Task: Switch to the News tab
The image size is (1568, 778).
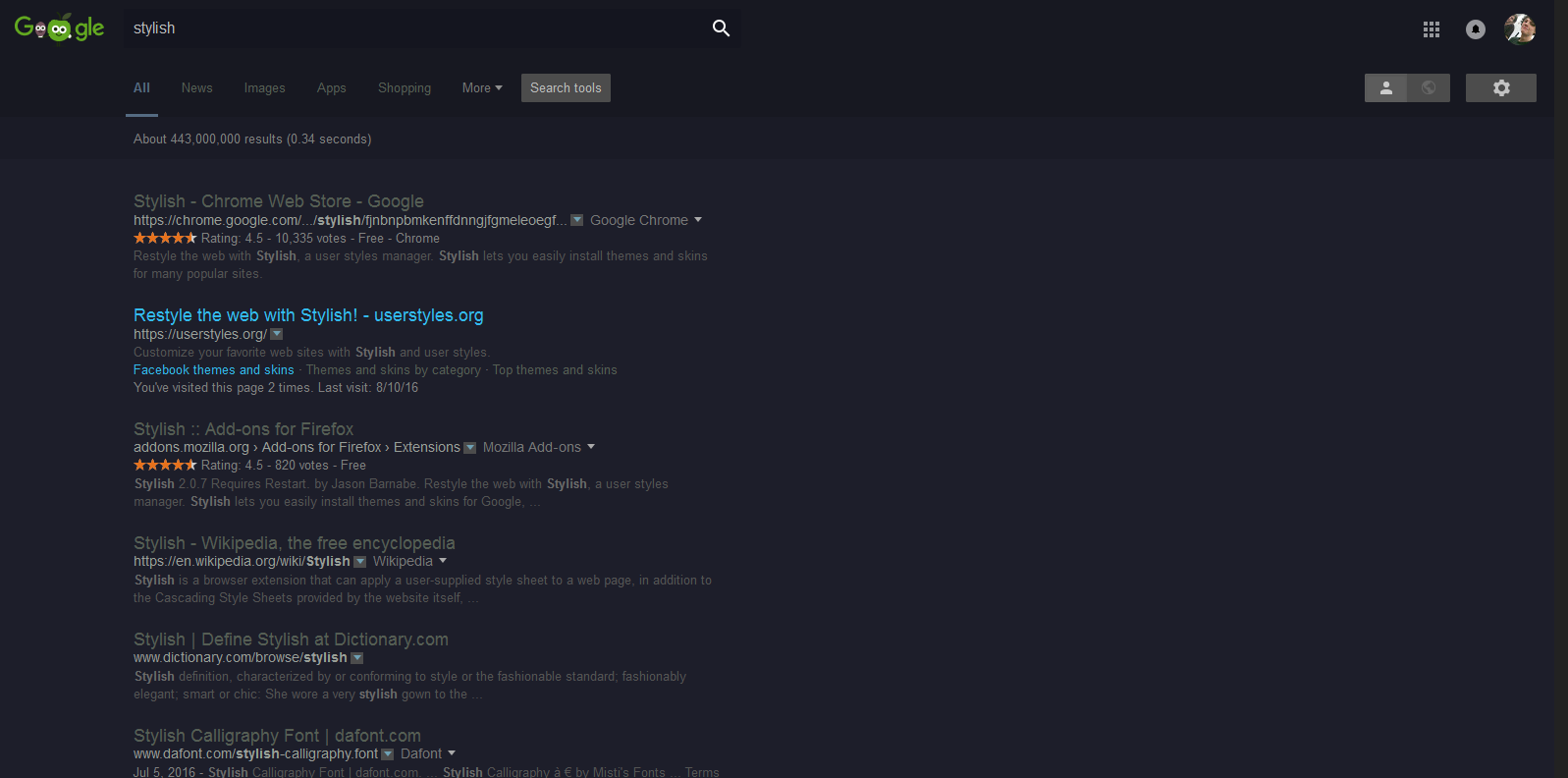Action: 196,87
